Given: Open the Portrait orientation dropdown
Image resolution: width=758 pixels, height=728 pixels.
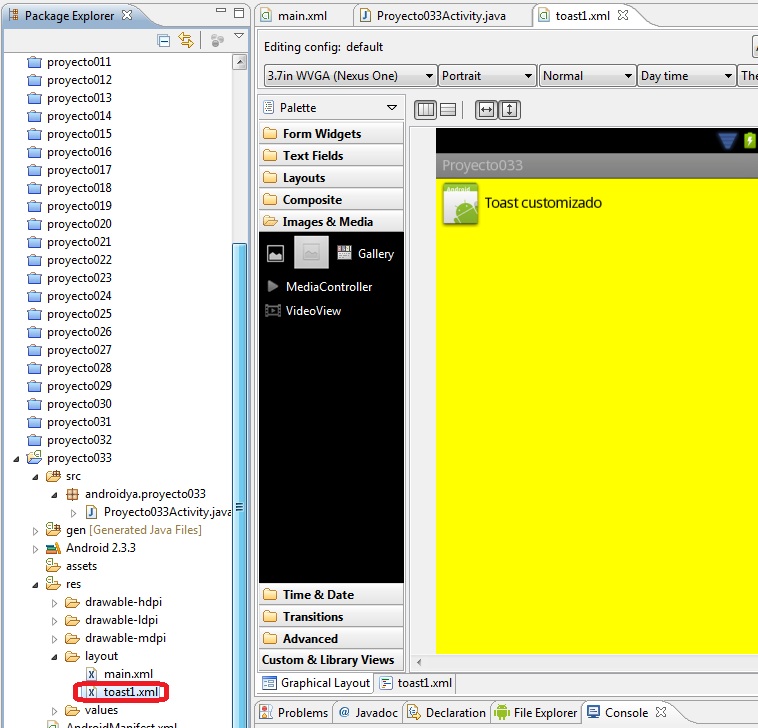Looking at the screenshot, I should pos(487,76).
